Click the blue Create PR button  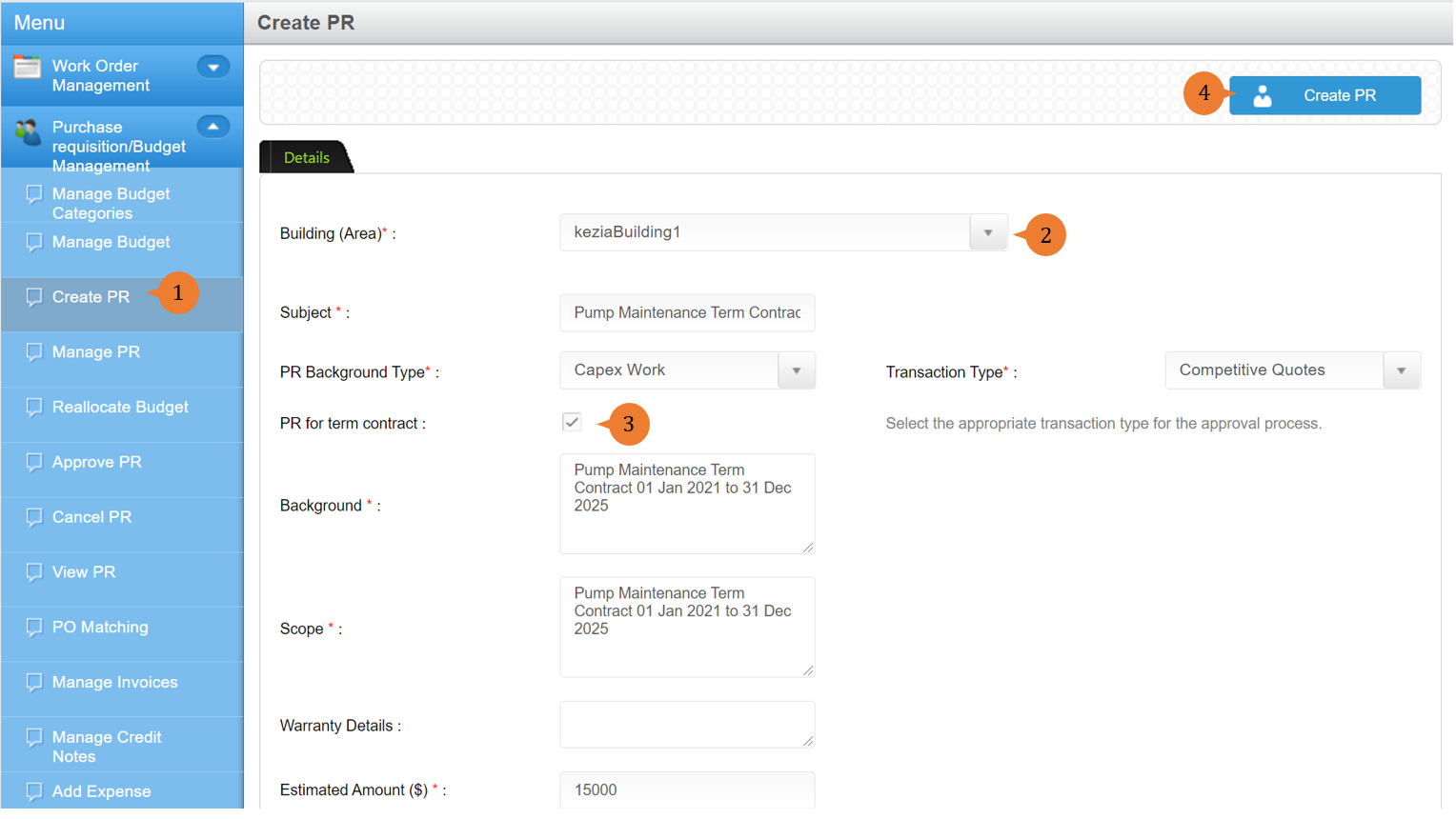(x=1325, y=96)
